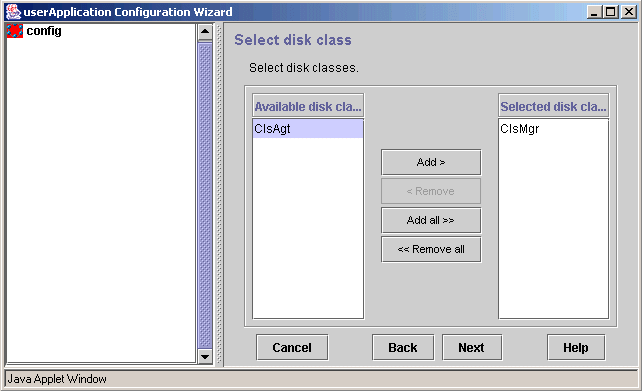This screenshot has height=391, width=642.
Task: Select ClsAgt in available disk classes
Action: point(308,129)
